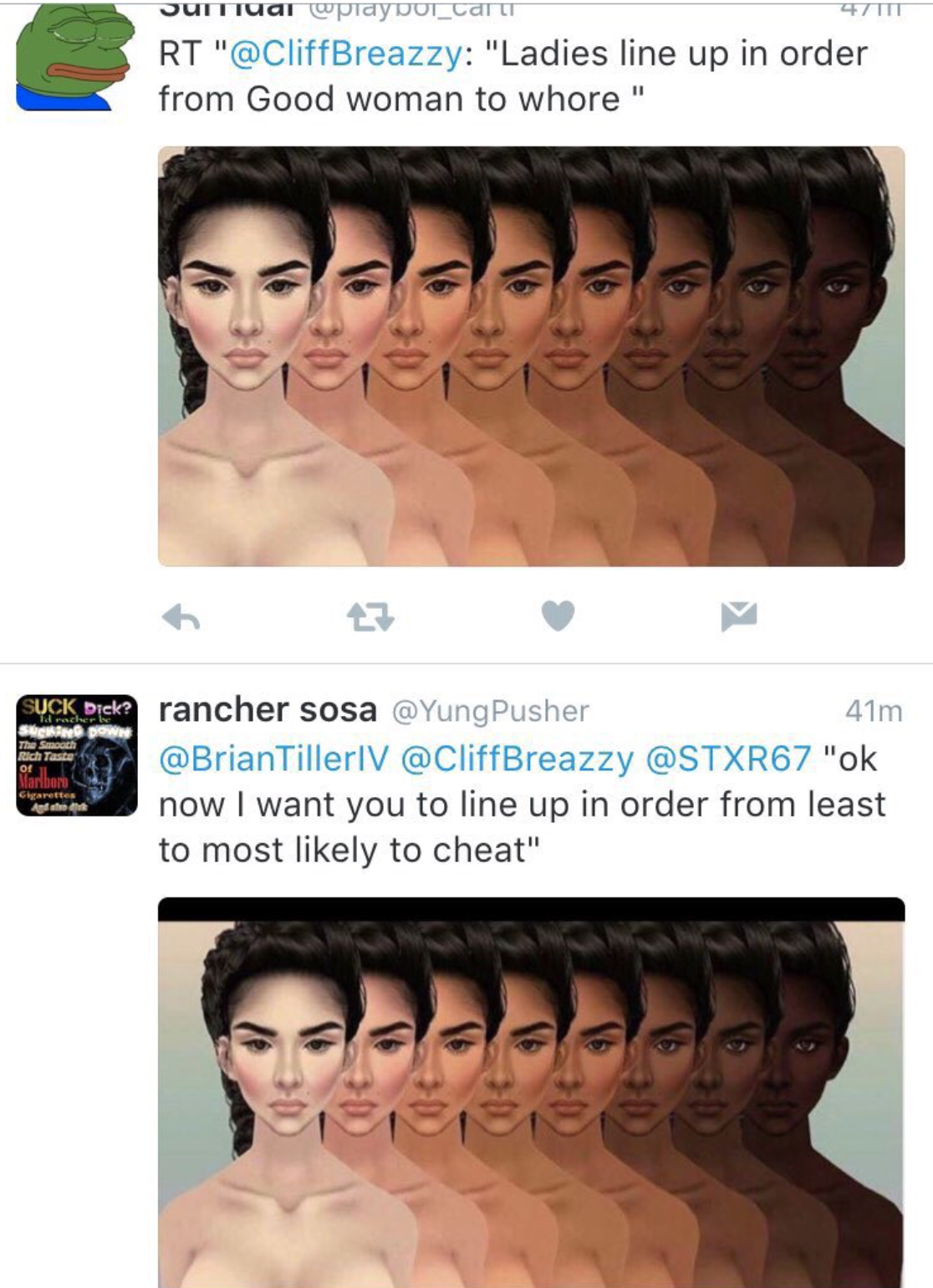Like the first tweet with heart icon
Viewport: 933px width, 1288px height.
[x=558, y=616]
